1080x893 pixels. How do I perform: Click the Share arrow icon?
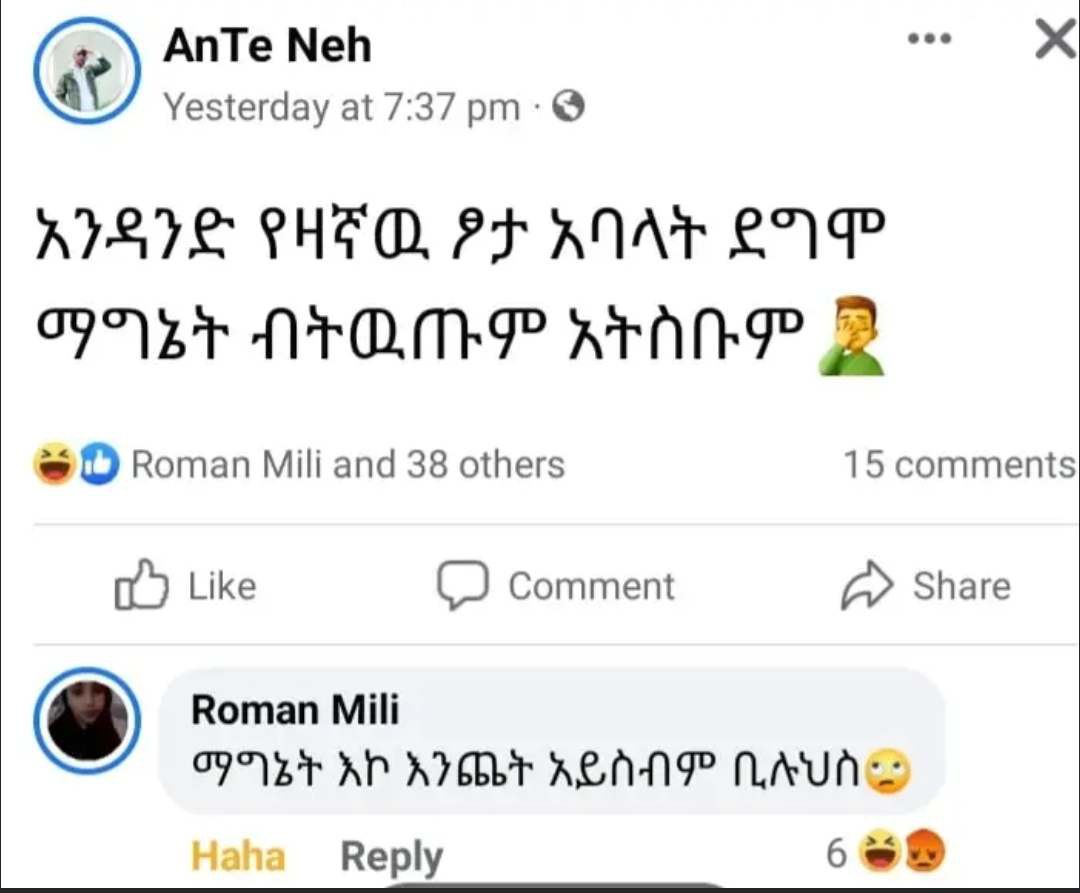click(866, 585)
